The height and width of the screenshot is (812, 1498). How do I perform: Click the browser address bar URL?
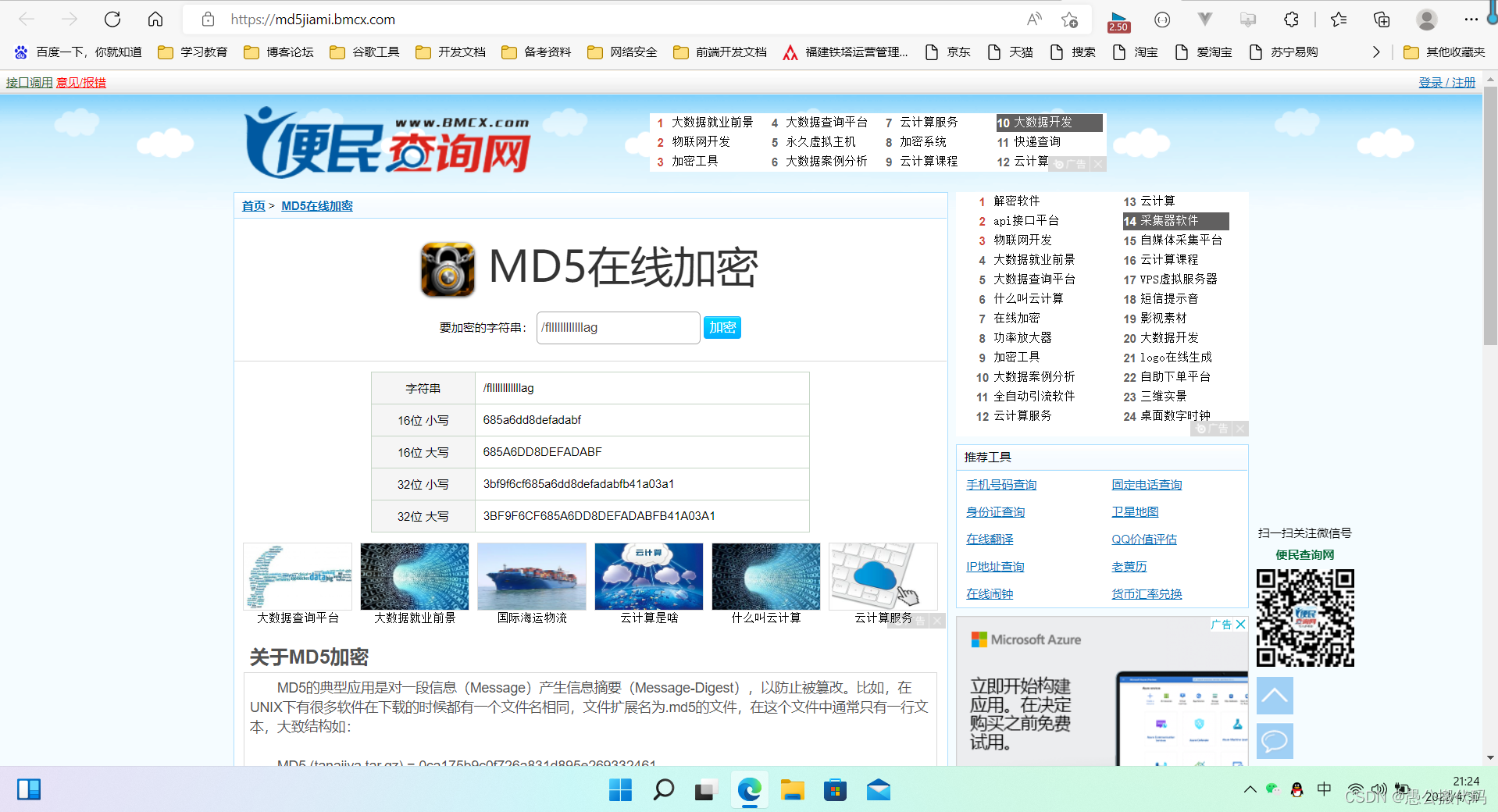tap(313, 20)
